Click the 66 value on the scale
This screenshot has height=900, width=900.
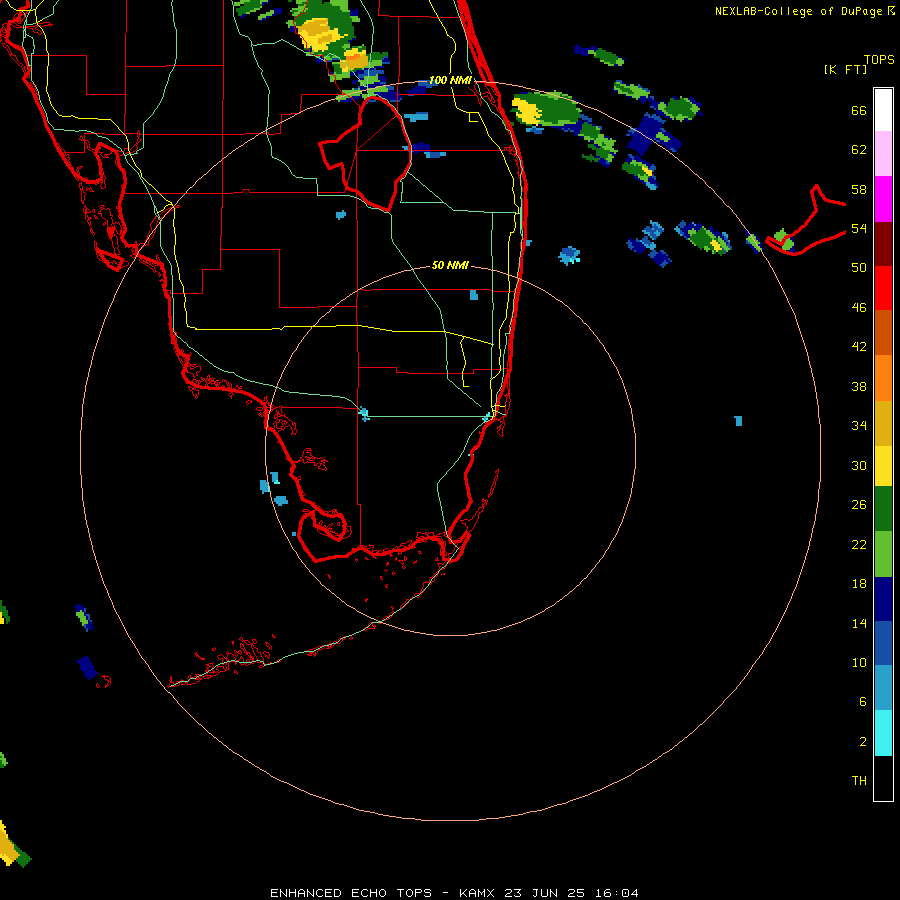pos(859,110)
